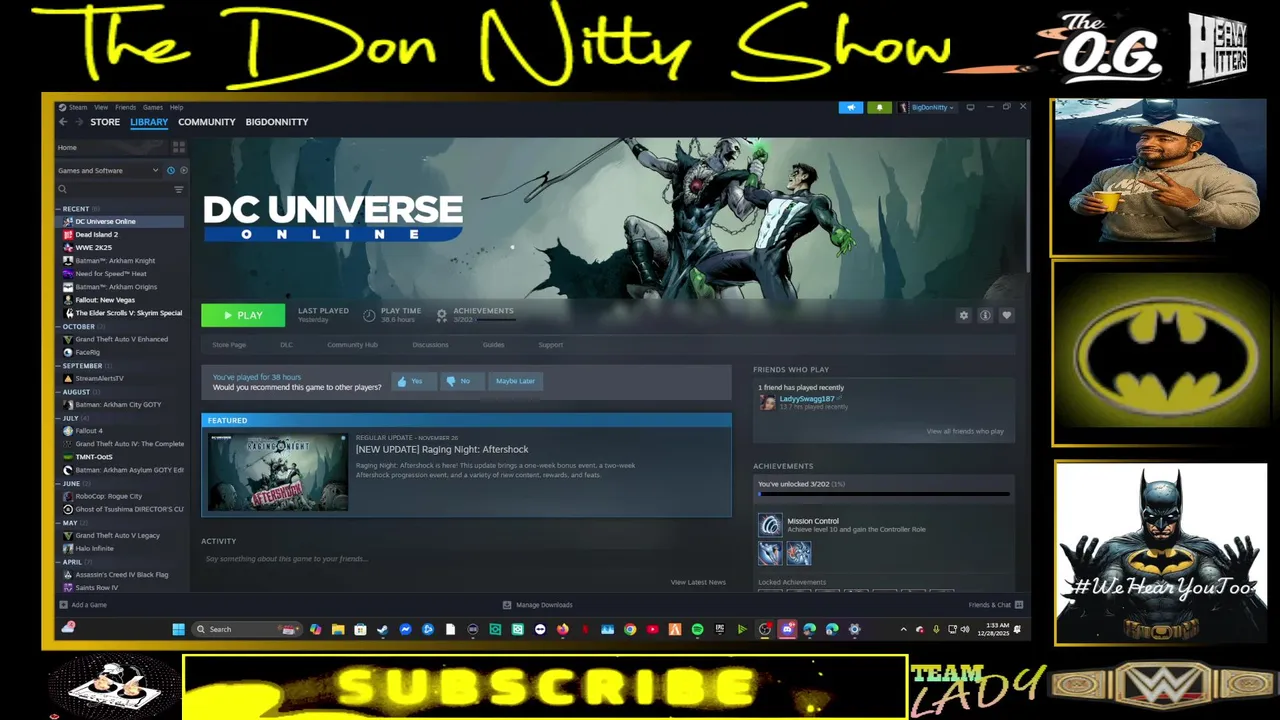Click the Raging Night Aftershock thumbnail
This screenshot has width=1280, height=720.
click(x=278, y=472)
